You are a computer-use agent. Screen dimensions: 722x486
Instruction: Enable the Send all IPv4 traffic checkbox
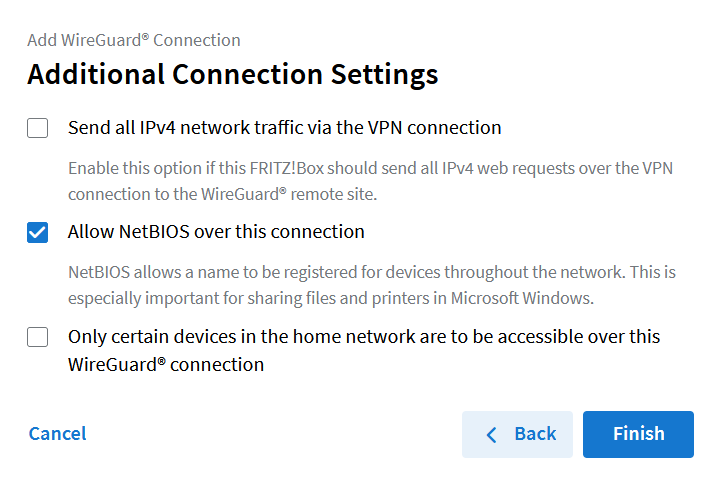pos(37,128)
